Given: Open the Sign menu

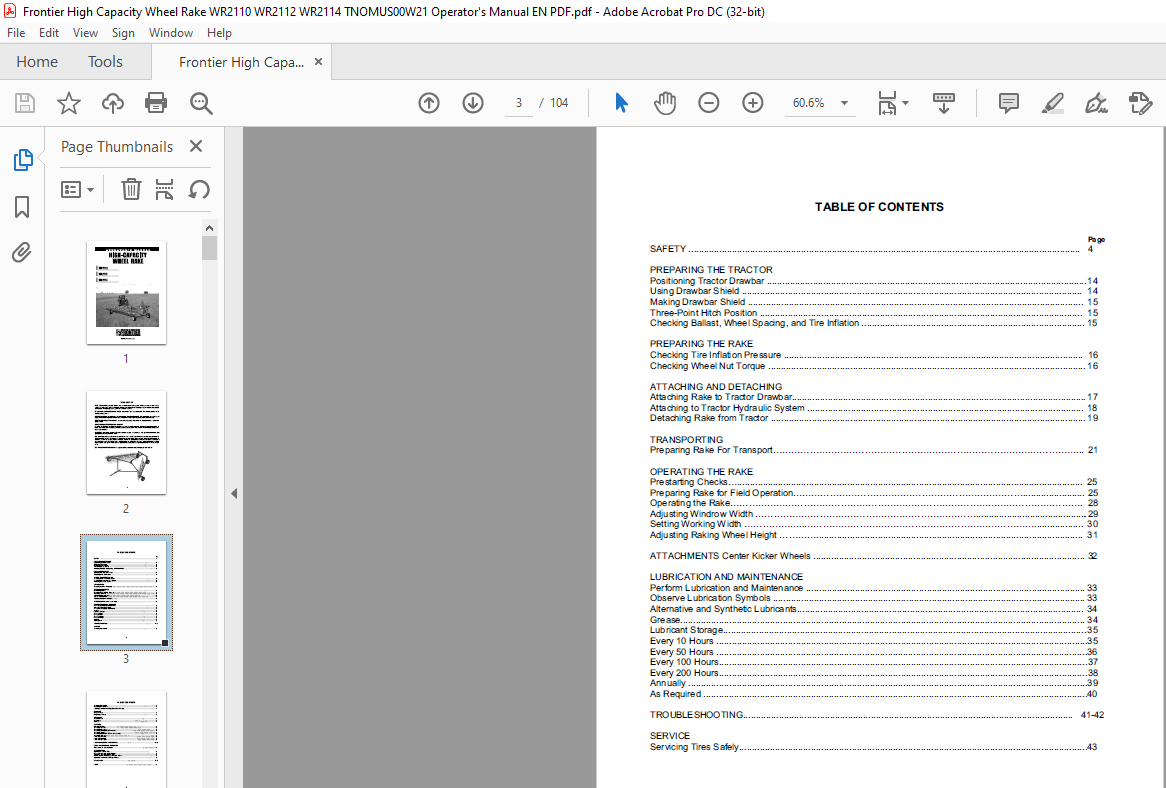Looking at the screenshot, I should click(123, 33).
